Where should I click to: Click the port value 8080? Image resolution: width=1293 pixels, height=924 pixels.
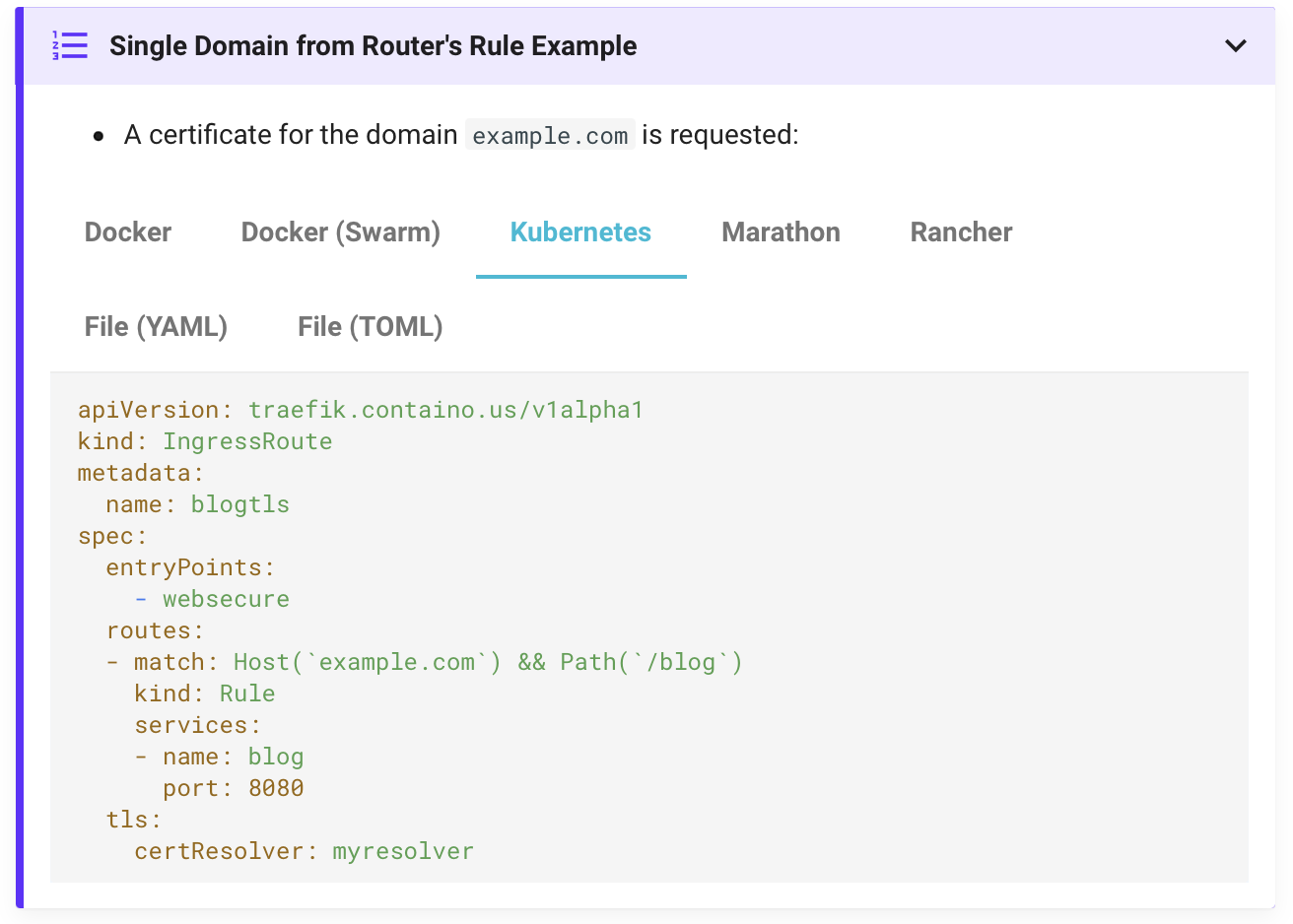click(276, 788)
